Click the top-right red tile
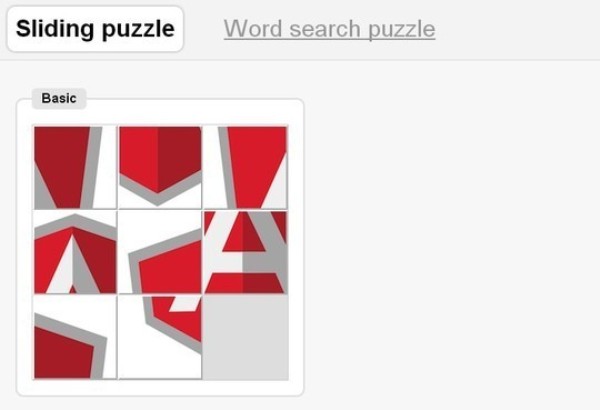Image resolution: width=600 pixels, height=410 pixels. click(x=245, y=167)
